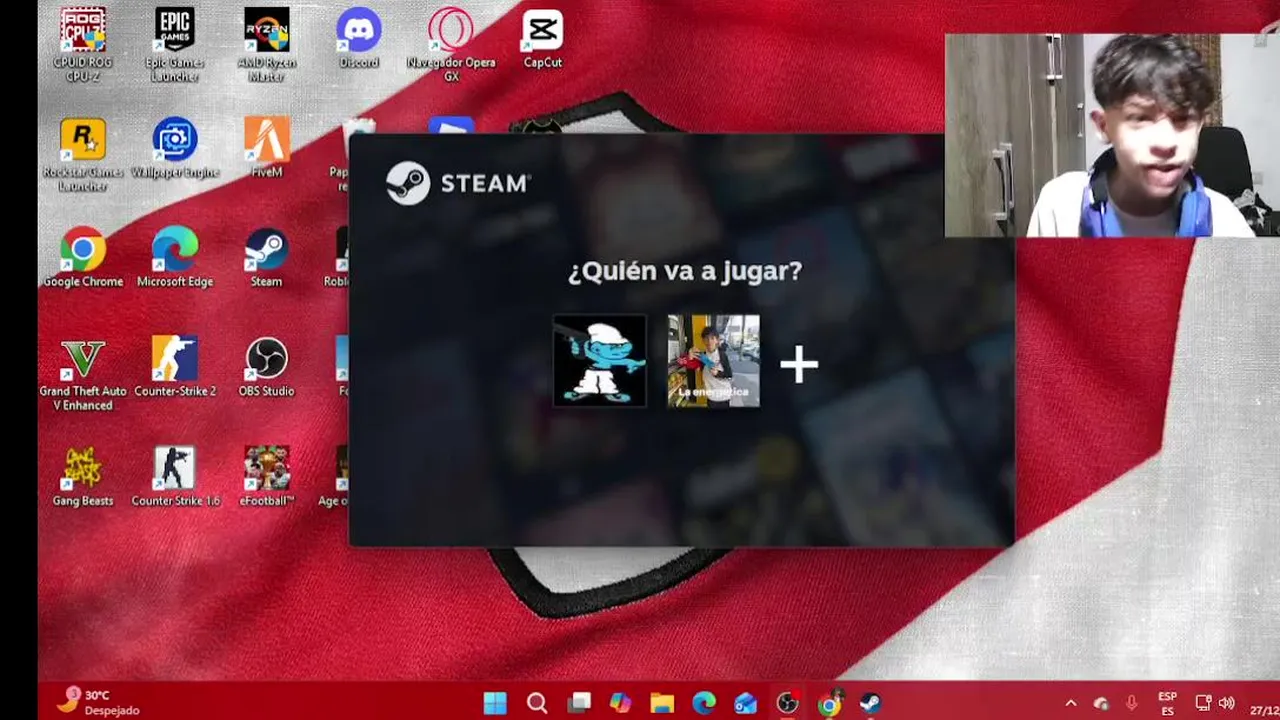Open File Explorer from the taskbar

pos(662,703)
